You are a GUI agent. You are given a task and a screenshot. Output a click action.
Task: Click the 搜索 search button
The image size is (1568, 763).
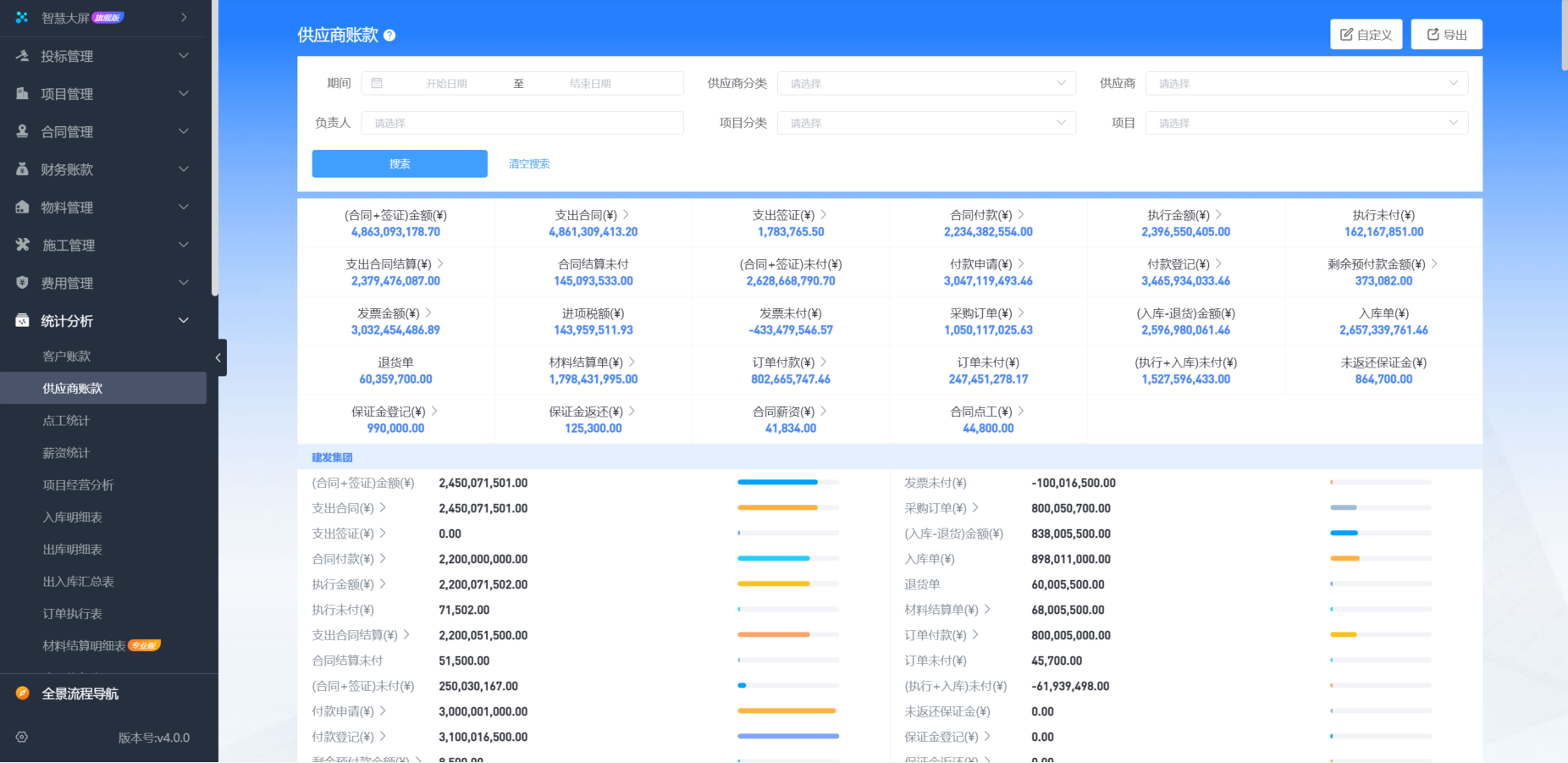tap(400, 163)
